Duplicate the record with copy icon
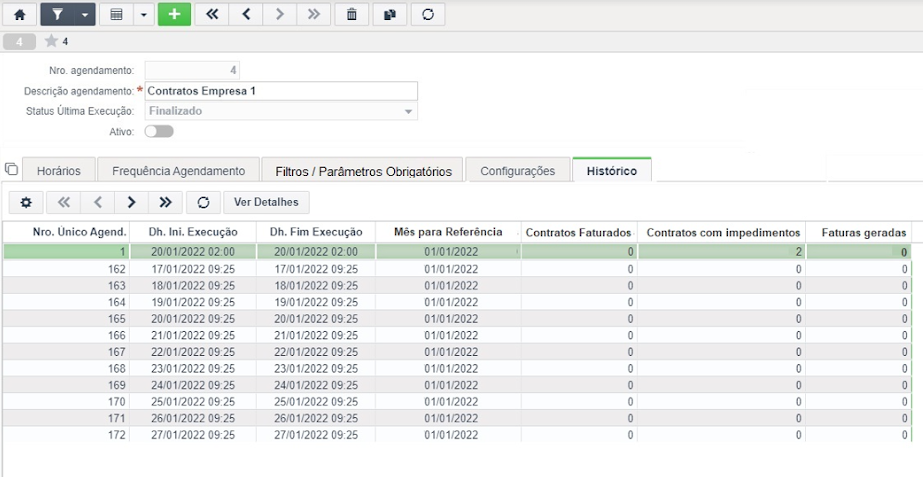This screenshot has width=923, height=477. pos(390,15)
